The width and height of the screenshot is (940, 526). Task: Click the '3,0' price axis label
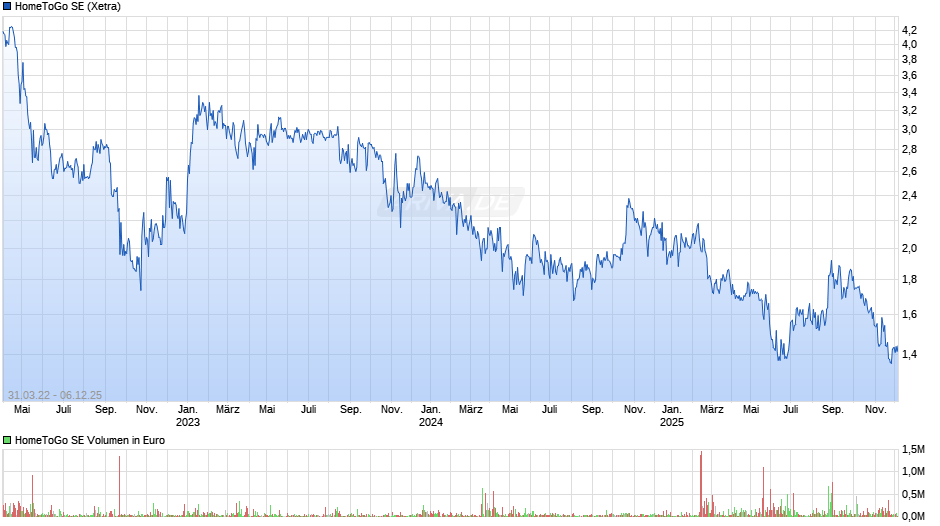[909, 130]
